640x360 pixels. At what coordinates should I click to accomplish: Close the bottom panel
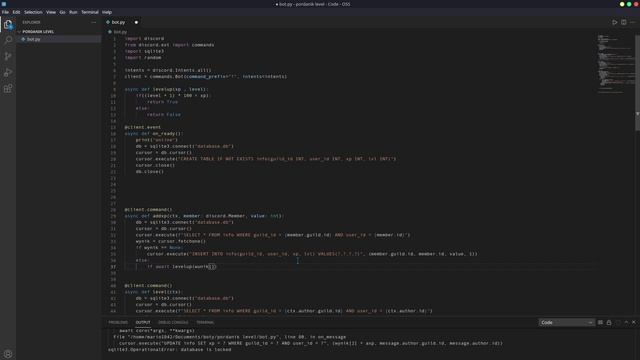pyautogui.click(x=634, y=322)
